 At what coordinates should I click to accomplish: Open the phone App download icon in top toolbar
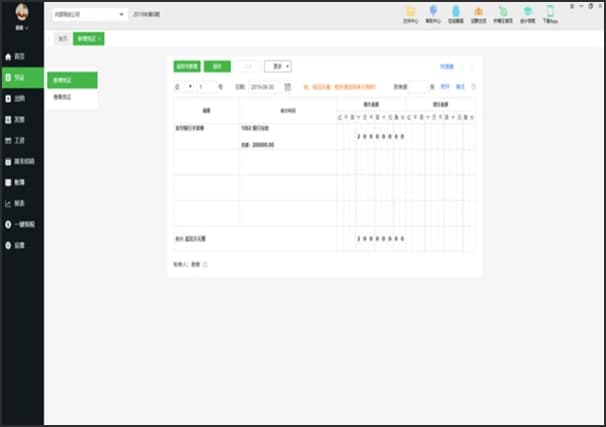550,15
